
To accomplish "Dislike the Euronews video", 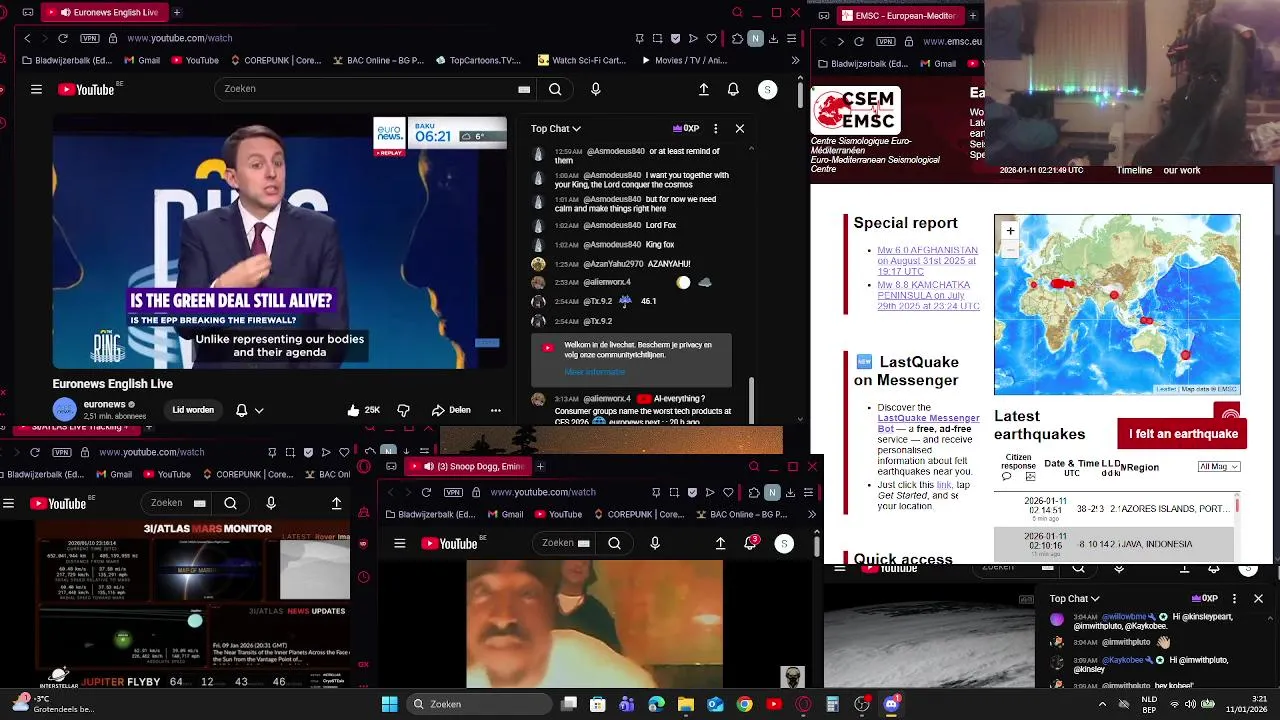I will (x=403, y=410).
